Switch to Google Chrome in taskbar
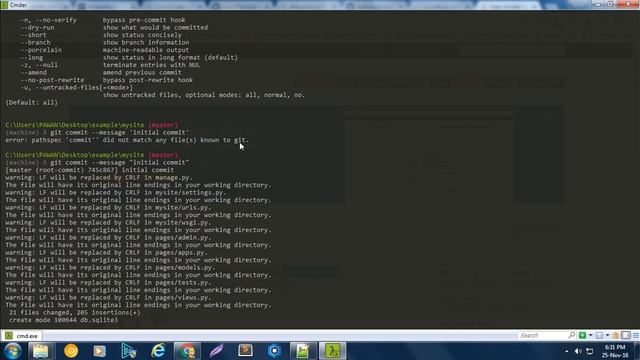Viewport: 640px width, 360px height. [187, 351]
